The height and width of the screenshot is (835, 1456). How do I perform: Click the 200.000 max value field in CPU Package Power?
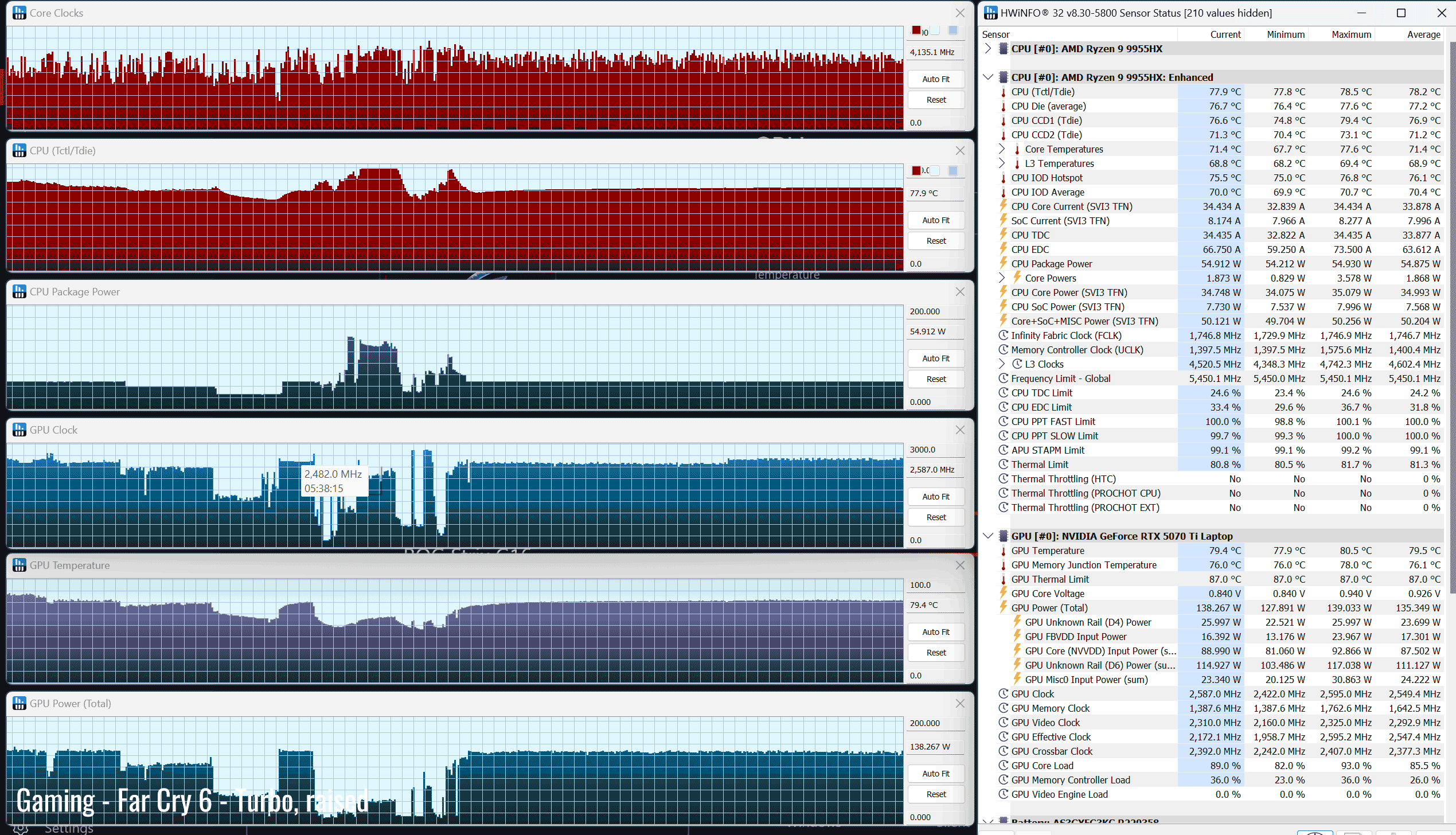(x=935, y=311)
